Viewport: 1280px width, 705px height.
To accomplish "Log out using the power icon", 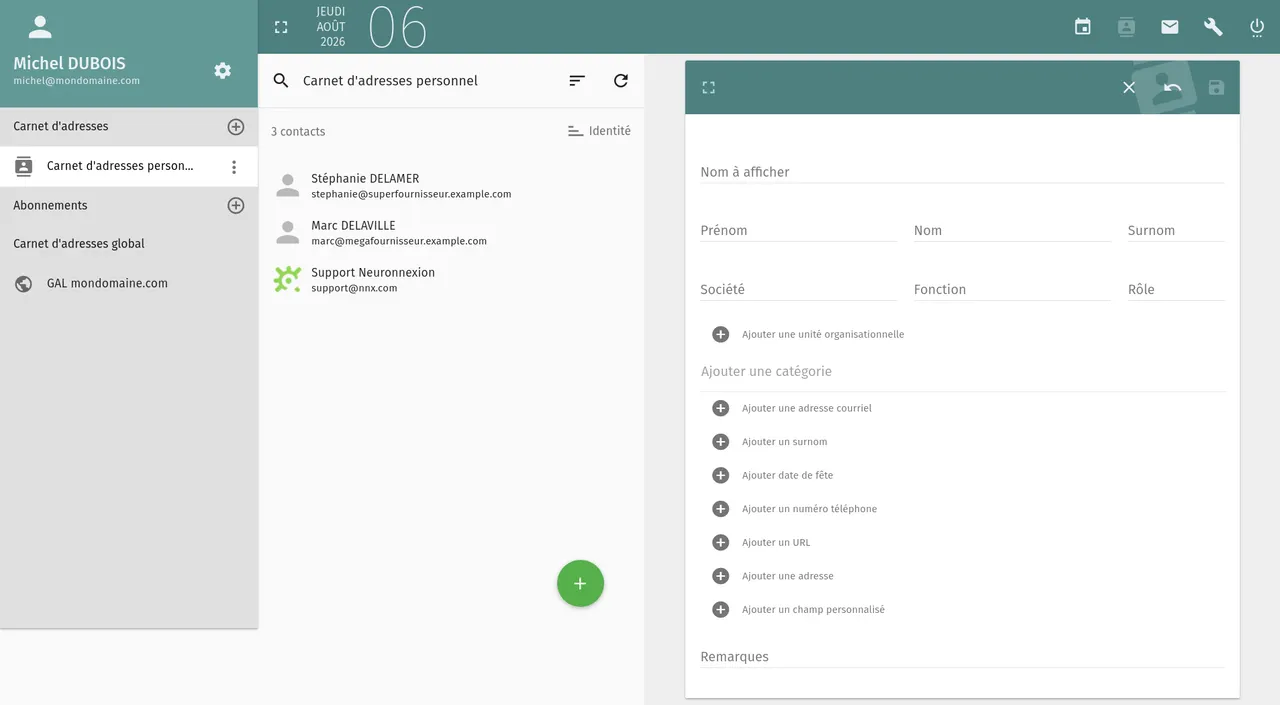I will pos(1257,27).
